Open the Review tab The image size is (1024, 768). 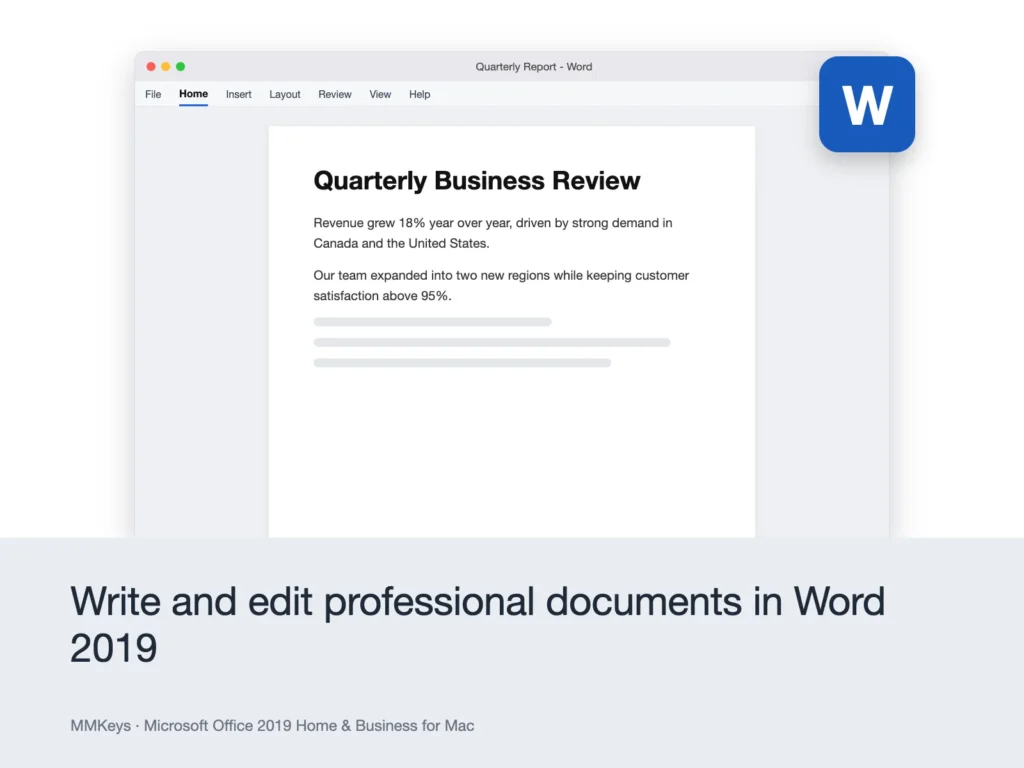tap(334, 94)
